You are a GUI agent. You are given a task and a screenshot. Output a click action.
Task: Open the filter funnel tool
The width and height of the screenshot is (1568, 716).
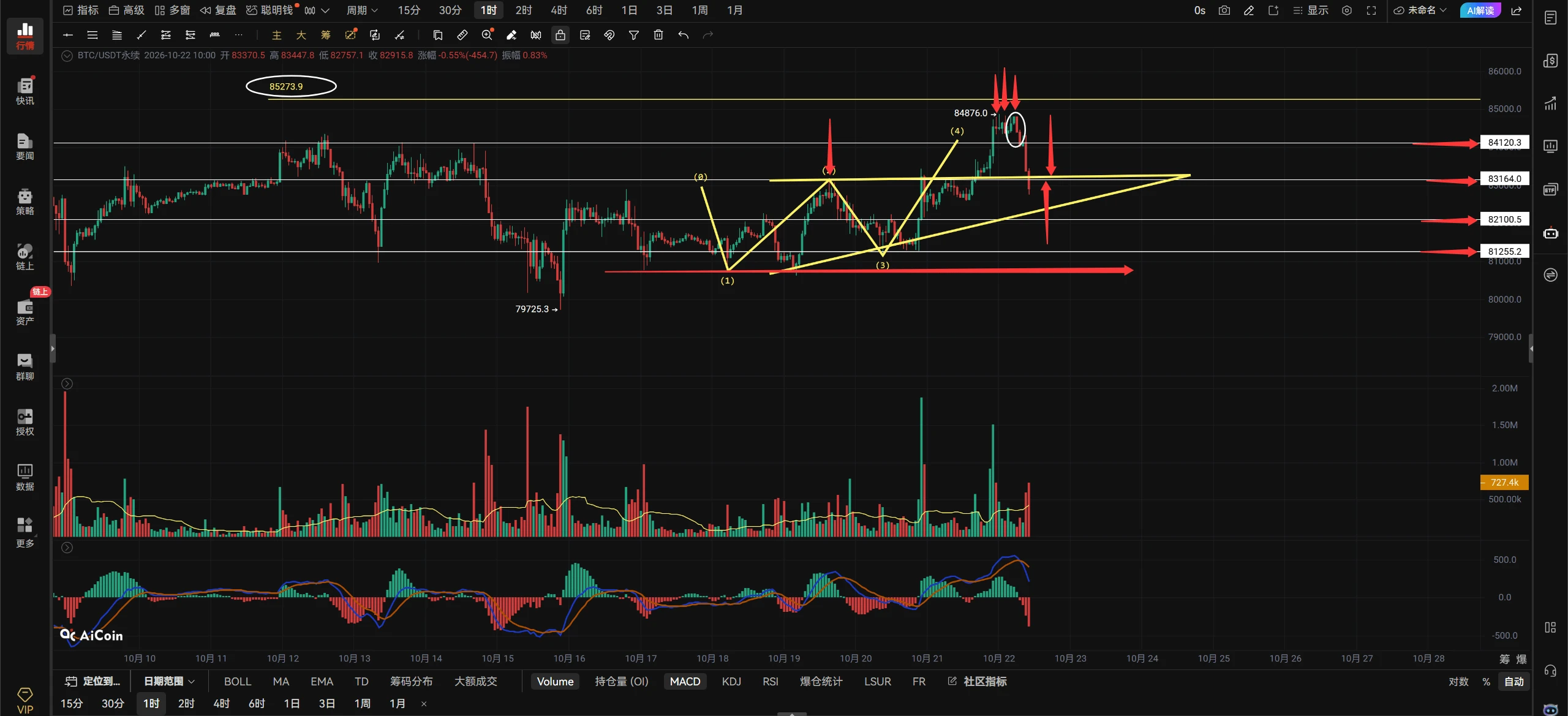pyautogui.click(x=634, y=35)
